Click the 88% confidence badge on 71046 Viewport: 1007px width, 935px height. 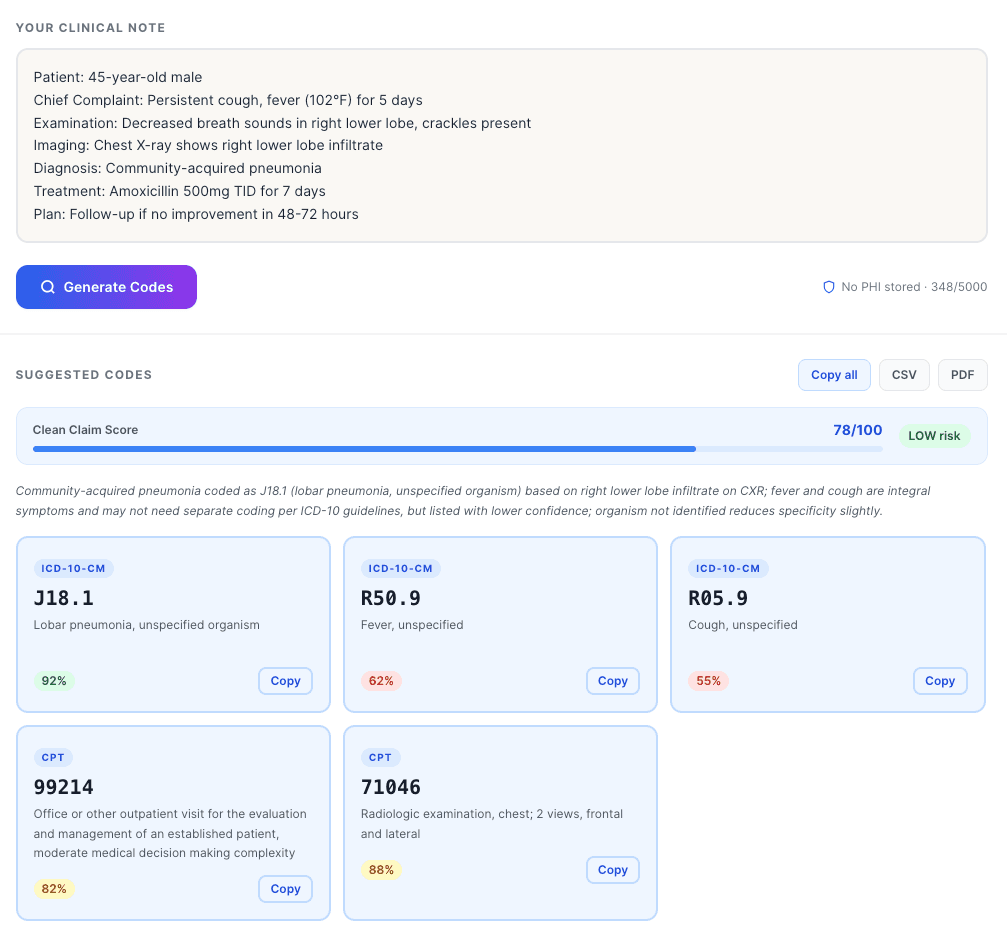coord(381,870)
